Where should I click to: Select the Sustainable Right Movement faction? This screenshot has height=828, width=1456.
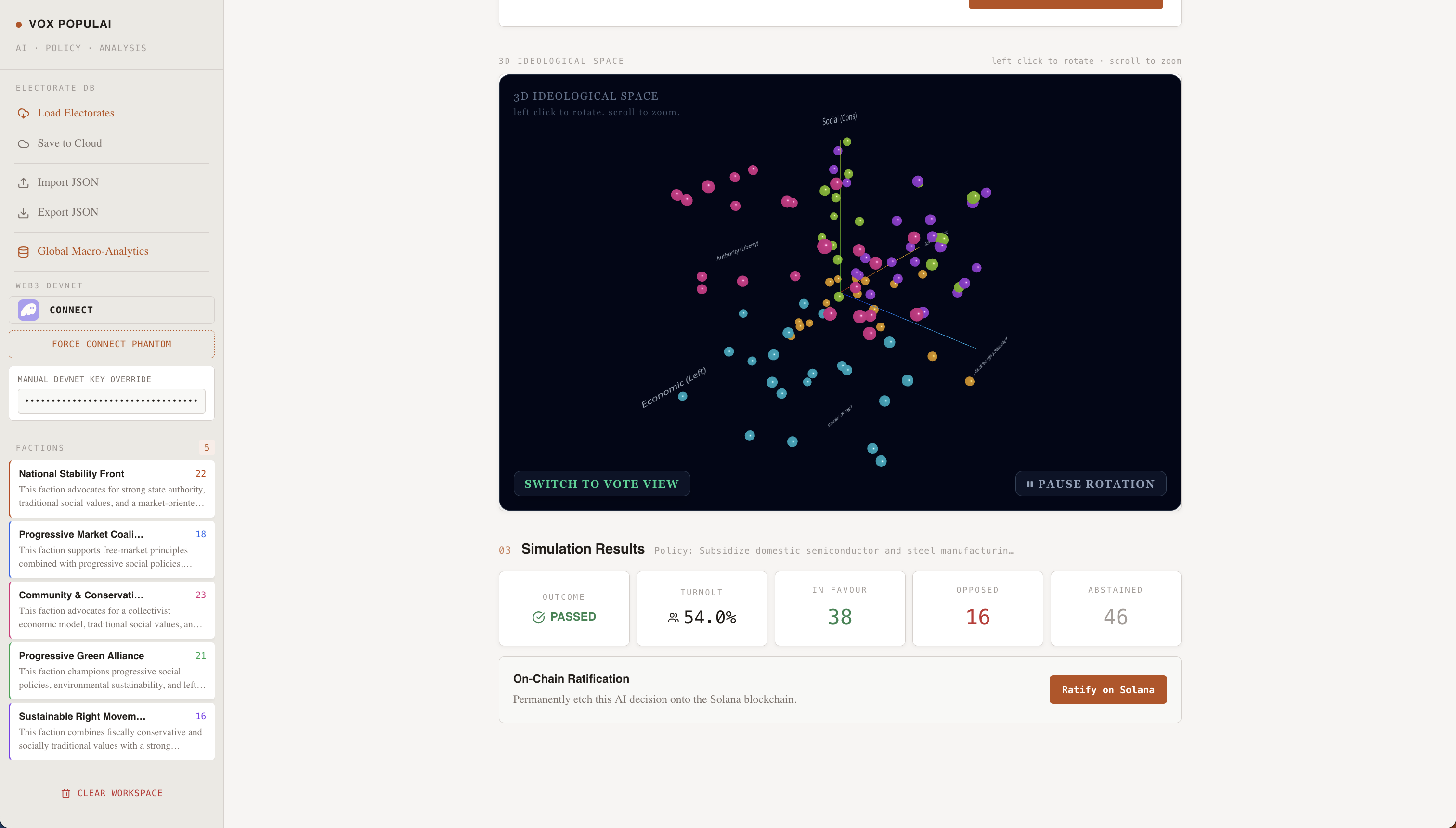(x=112, y=731)
